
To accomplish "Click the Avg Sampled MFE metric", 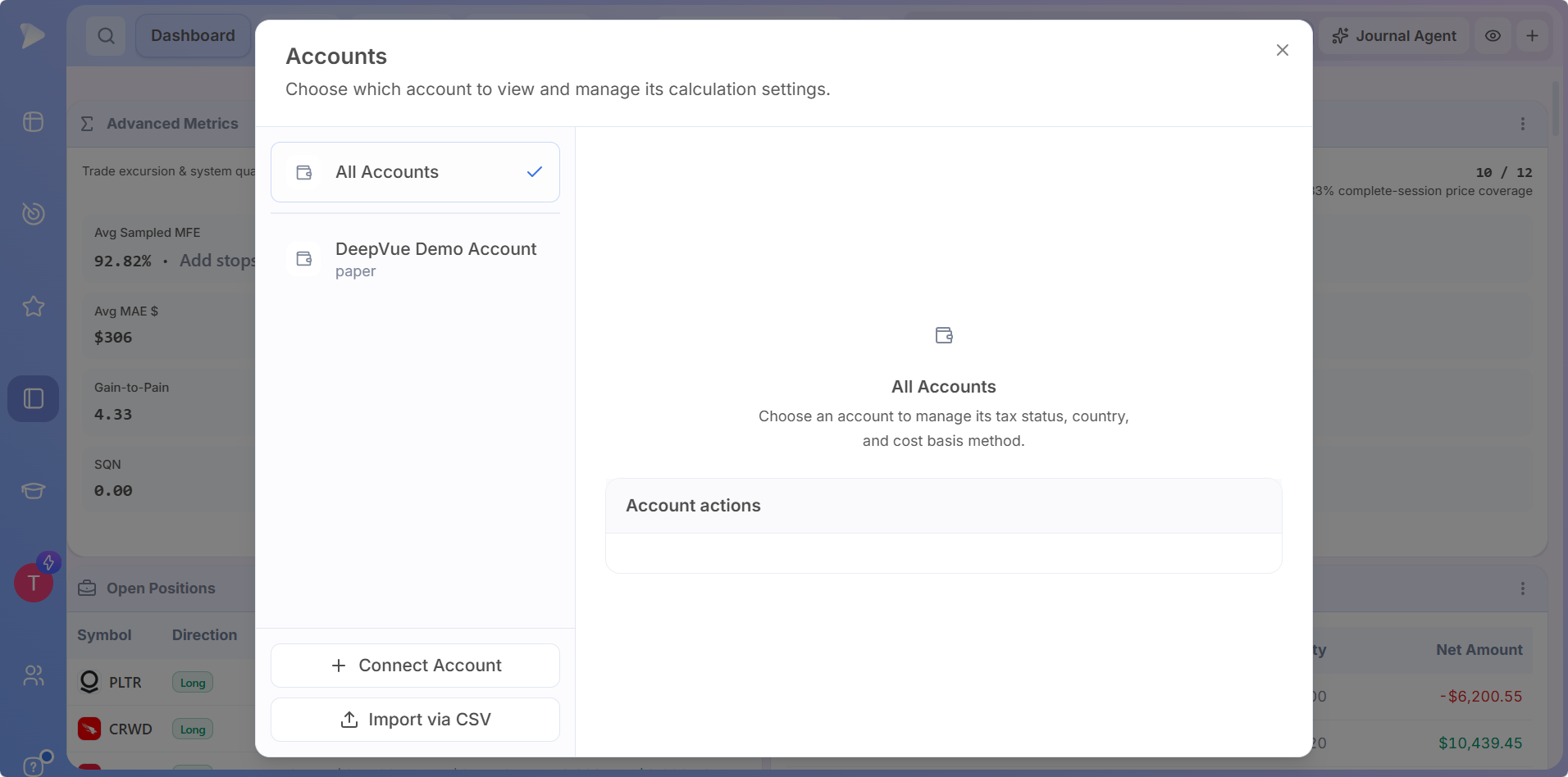I will [x=168, y=248].
